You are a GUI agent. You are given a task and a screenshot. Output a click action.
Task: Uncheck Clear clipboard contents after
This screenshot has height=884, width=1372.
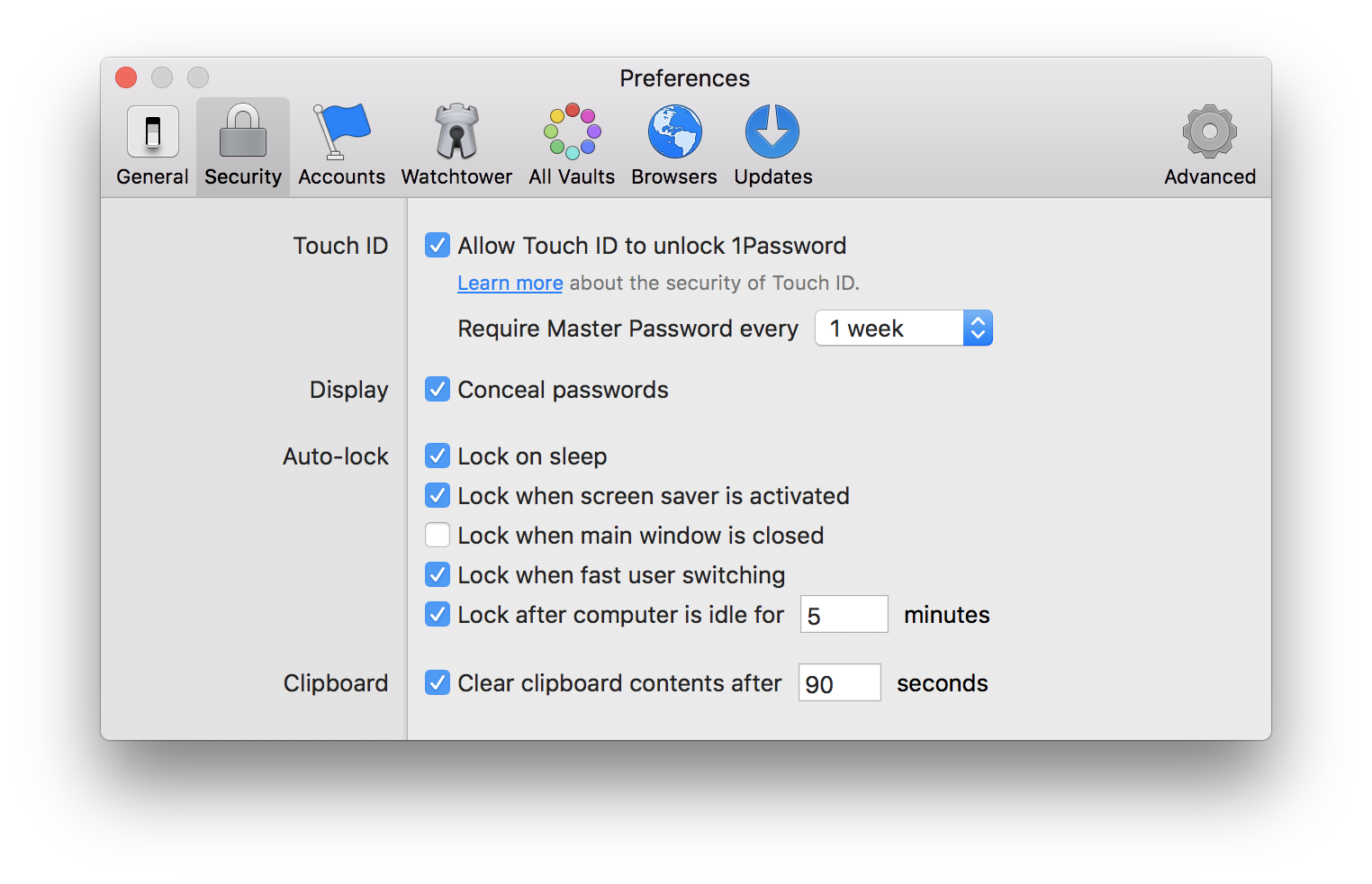[x=438, y=682]
